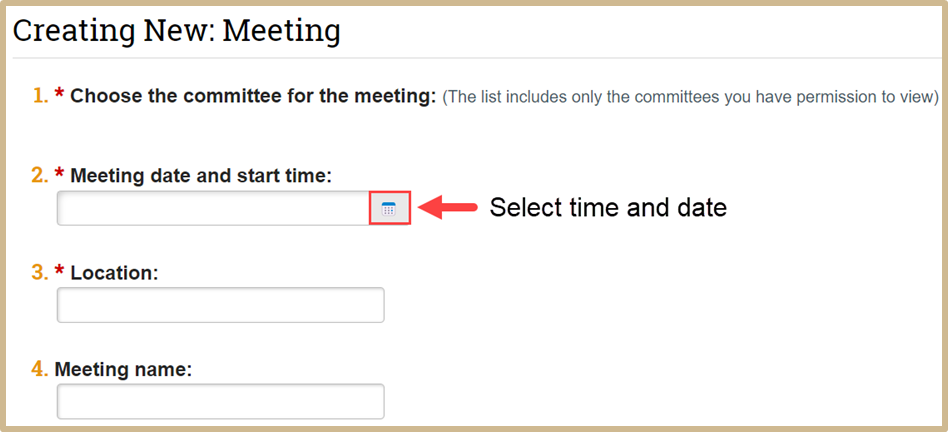
Task: Click into the Location text field
Action: pos(220,305)
